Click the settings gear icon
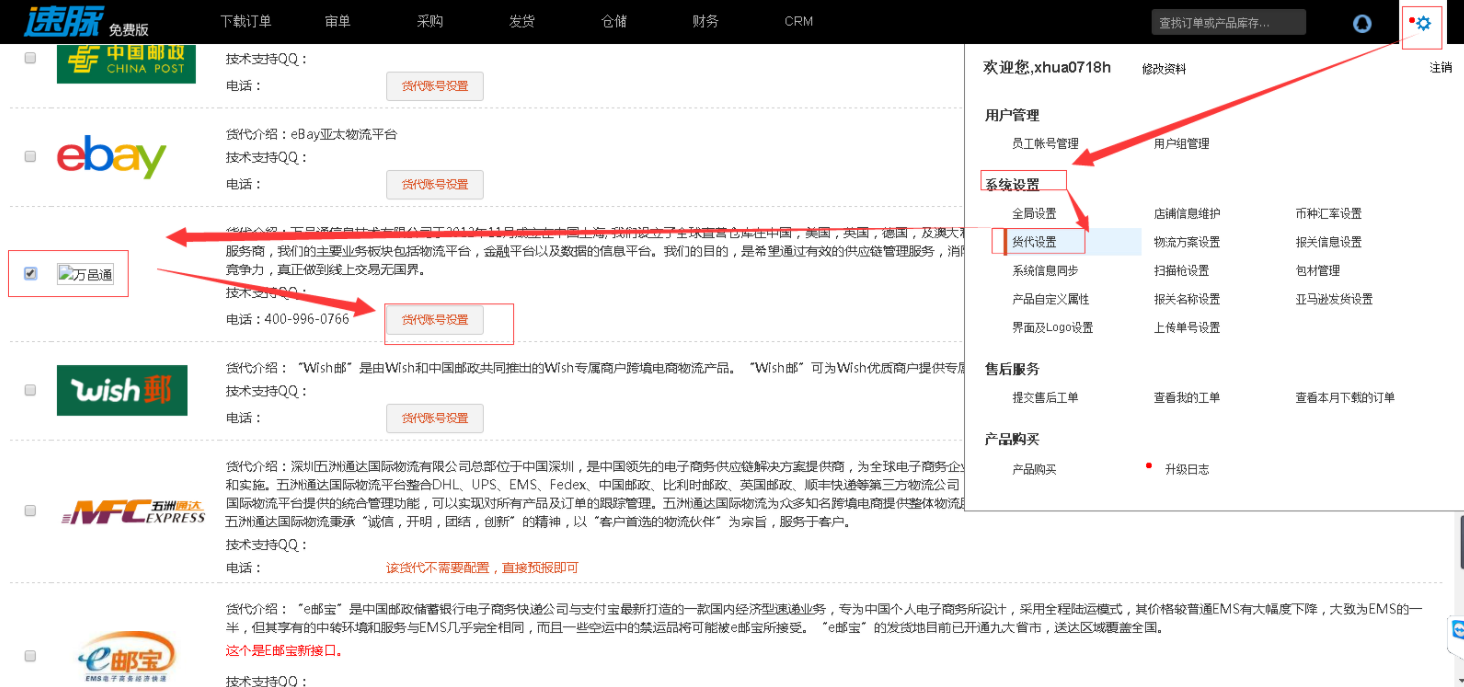This screenshot has height=687, width=1464. click(1424, 23)
